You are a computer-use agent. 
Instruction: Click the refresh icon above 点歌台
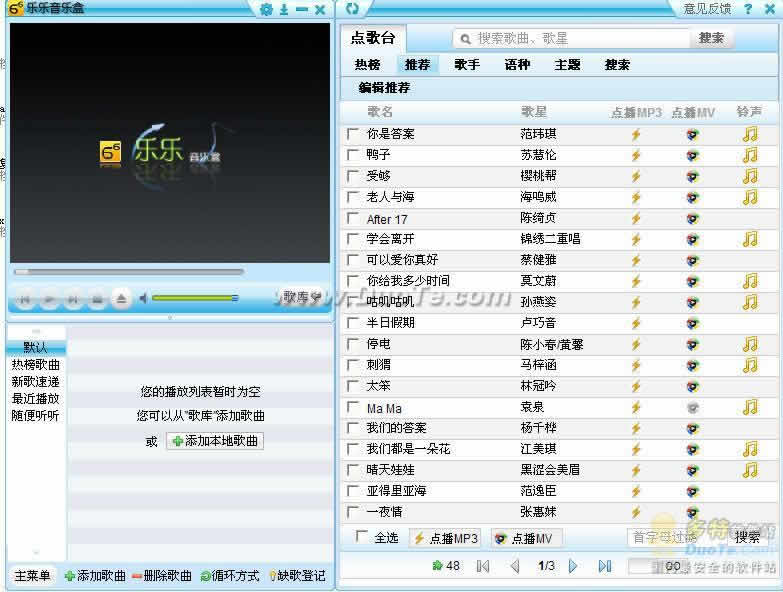tap(352, 9)
